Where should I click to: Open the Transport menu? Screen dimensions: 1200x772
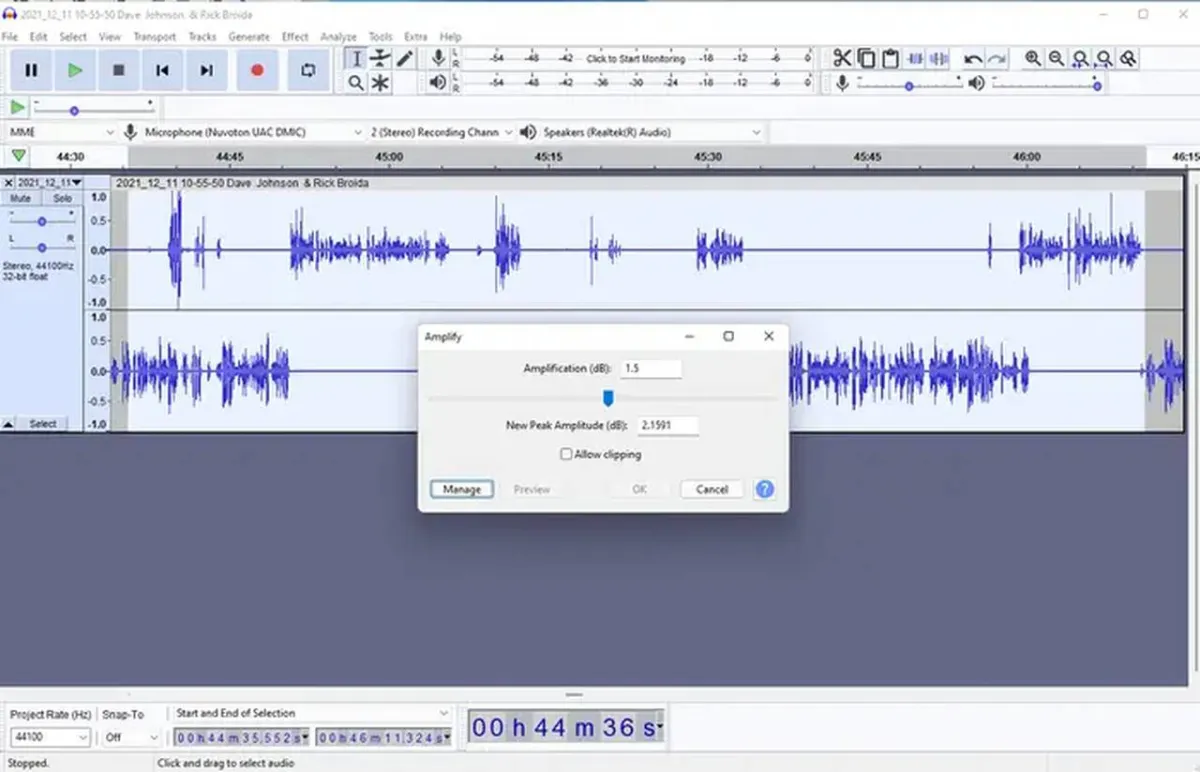155,36
